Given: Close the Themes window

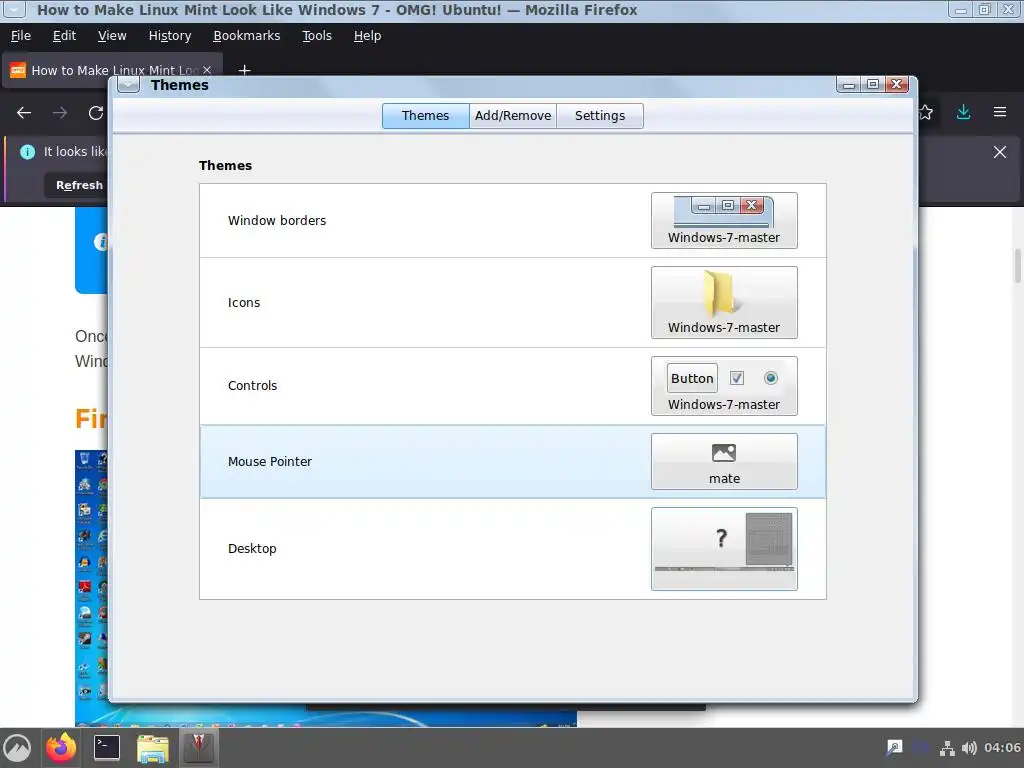Looking at the screenshot, I should (x=897, y=85).
